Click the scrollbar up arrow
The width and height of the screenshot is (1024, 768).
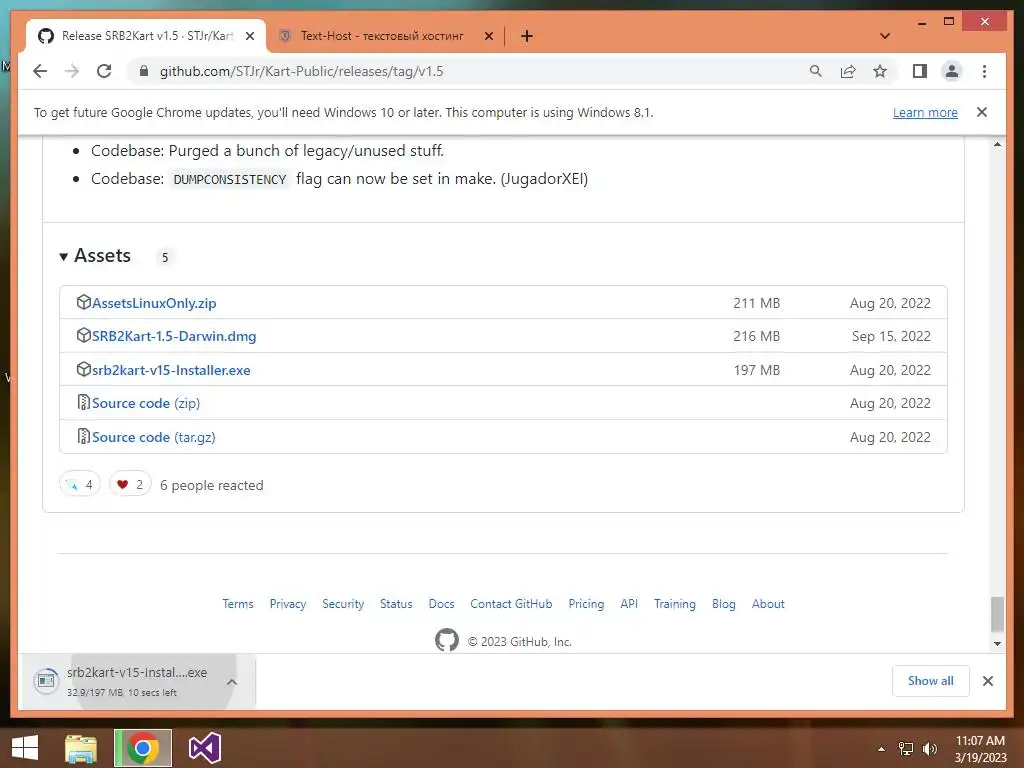coord(997,144)
